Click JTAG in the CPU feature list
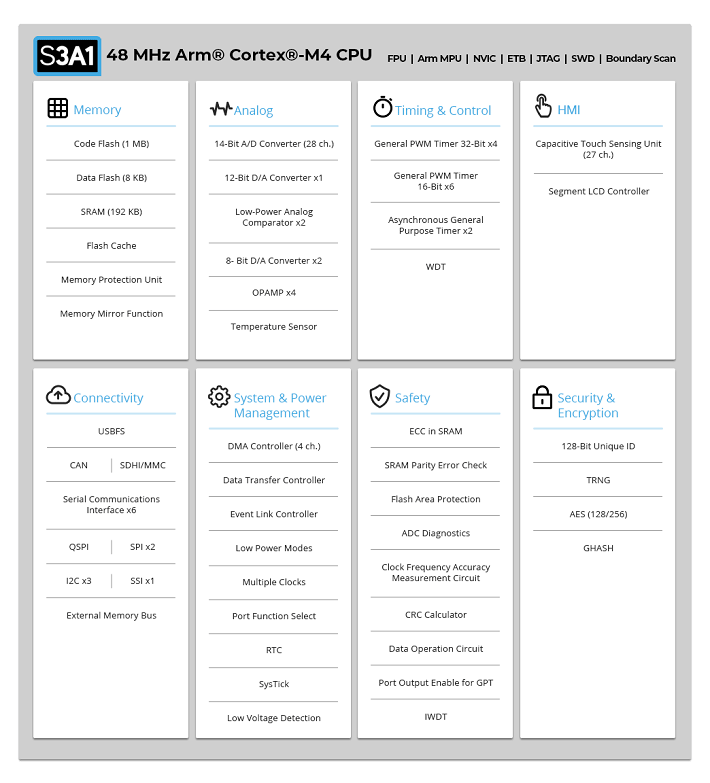 [548, 58]
